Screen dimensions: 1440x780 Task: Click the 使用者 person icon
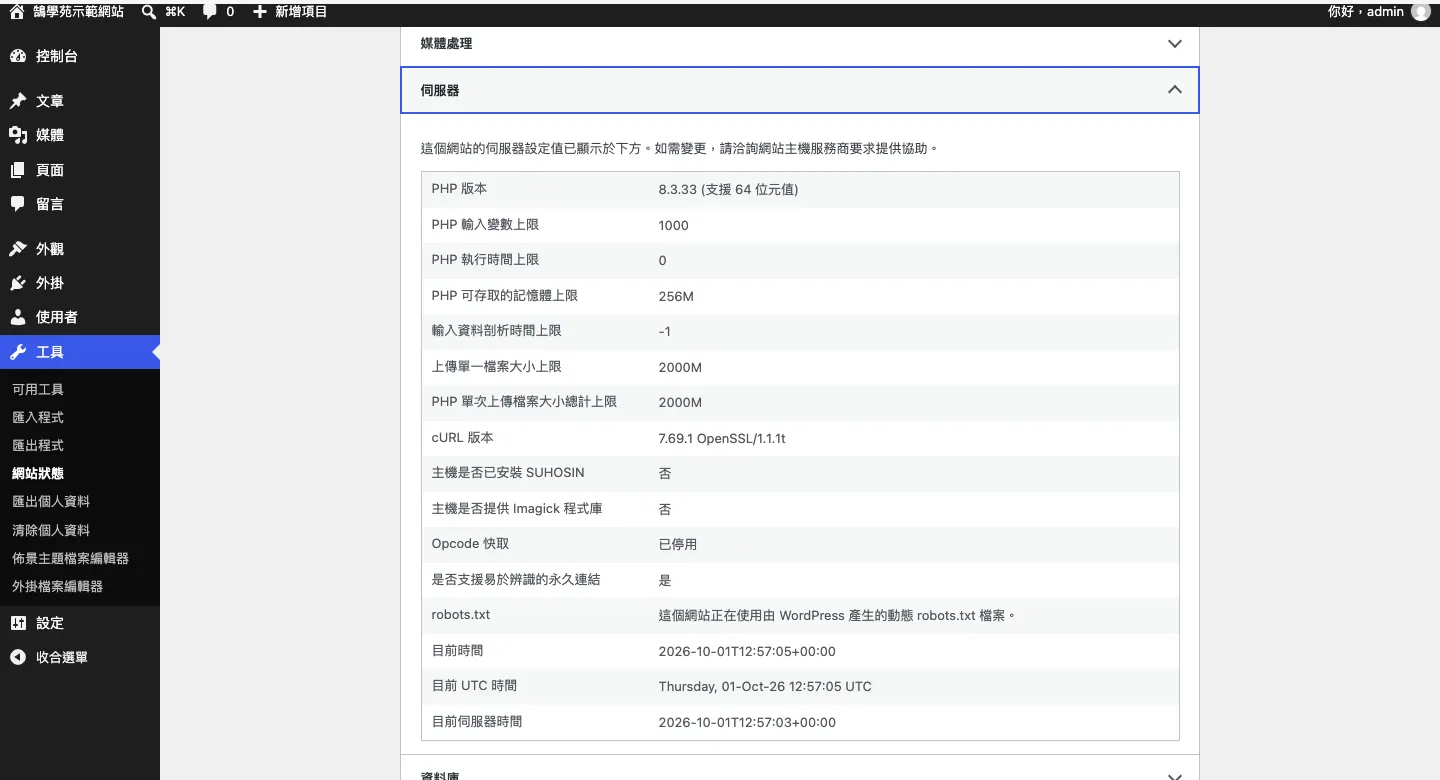[18, 317]
